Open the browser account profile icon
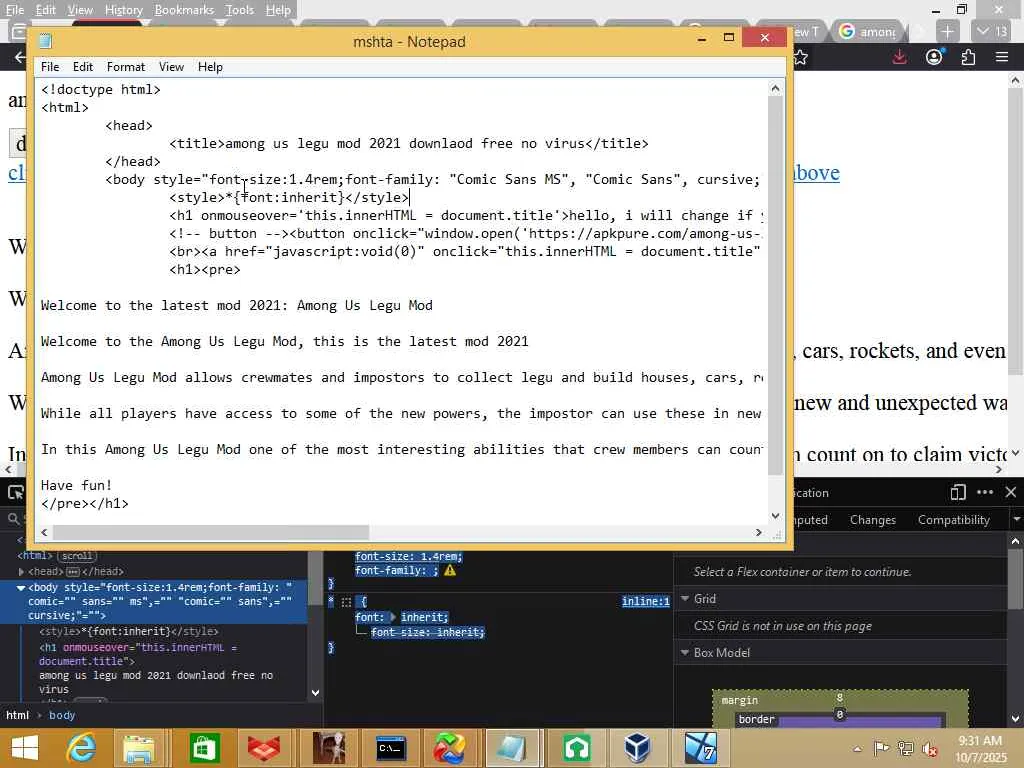 [x=935, y=57]
